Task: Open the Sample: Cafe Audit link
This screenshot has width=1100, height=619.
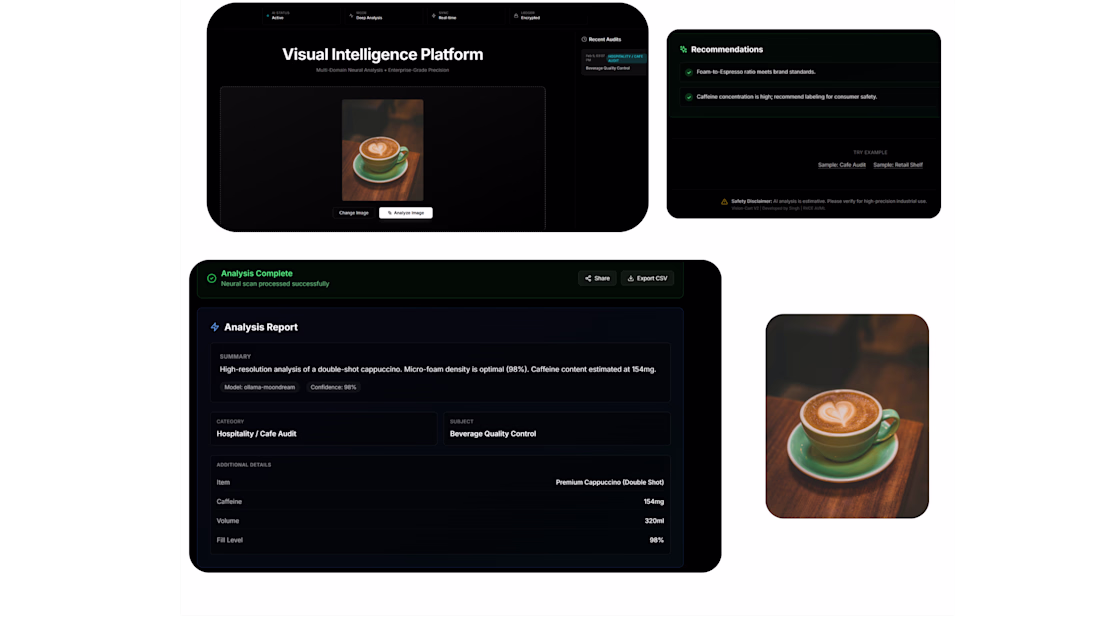Action: click(841, 165)
